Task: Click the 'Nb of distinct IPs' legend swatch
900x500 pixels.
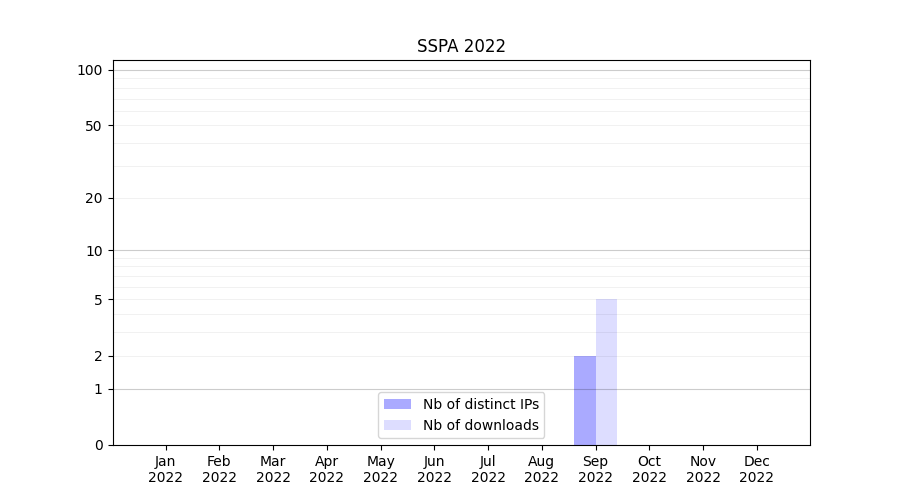Action: (397, 404)
